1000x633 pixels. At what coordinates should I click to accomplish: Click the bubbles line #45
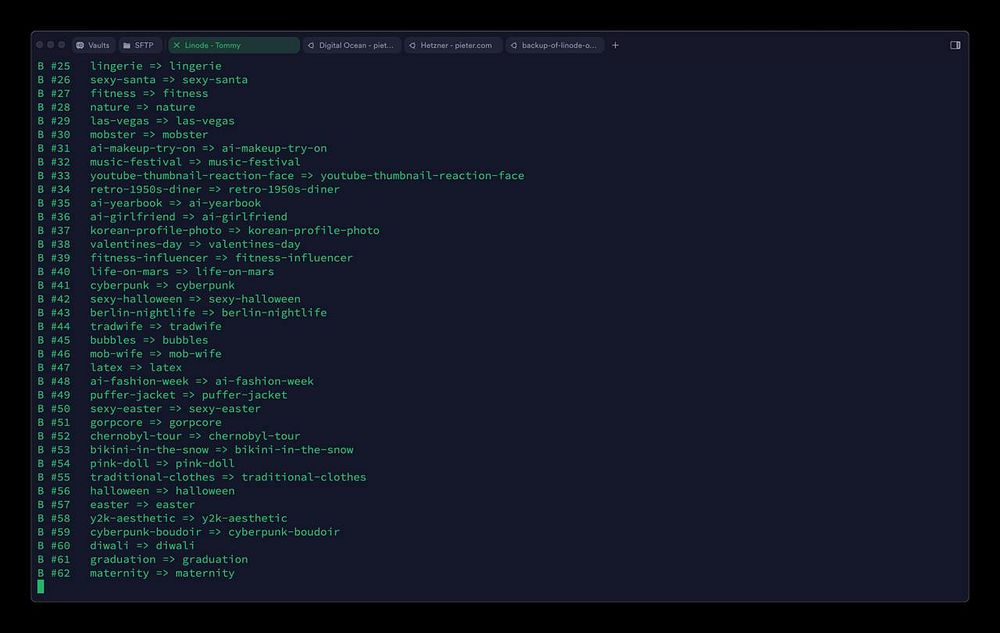pos(122,340)
